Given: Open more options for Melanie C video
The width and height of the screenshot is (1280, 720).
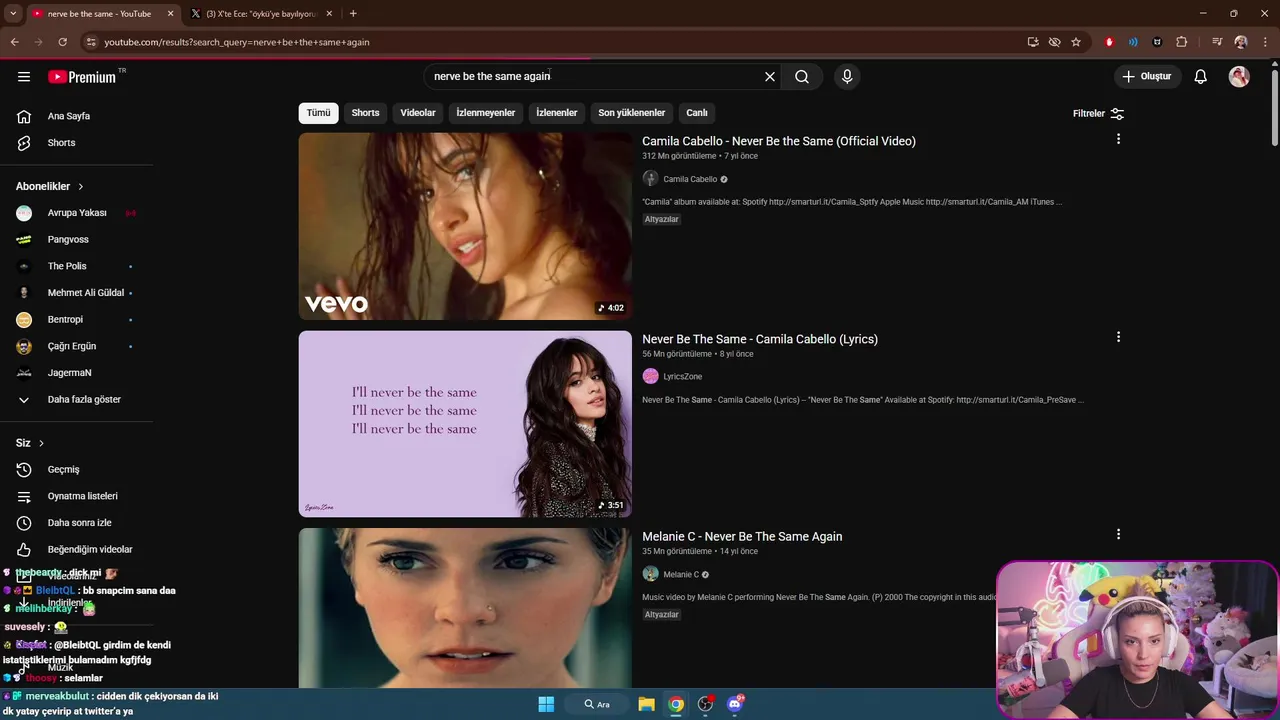Looking at the screenshot, I should coord(1118,535).
